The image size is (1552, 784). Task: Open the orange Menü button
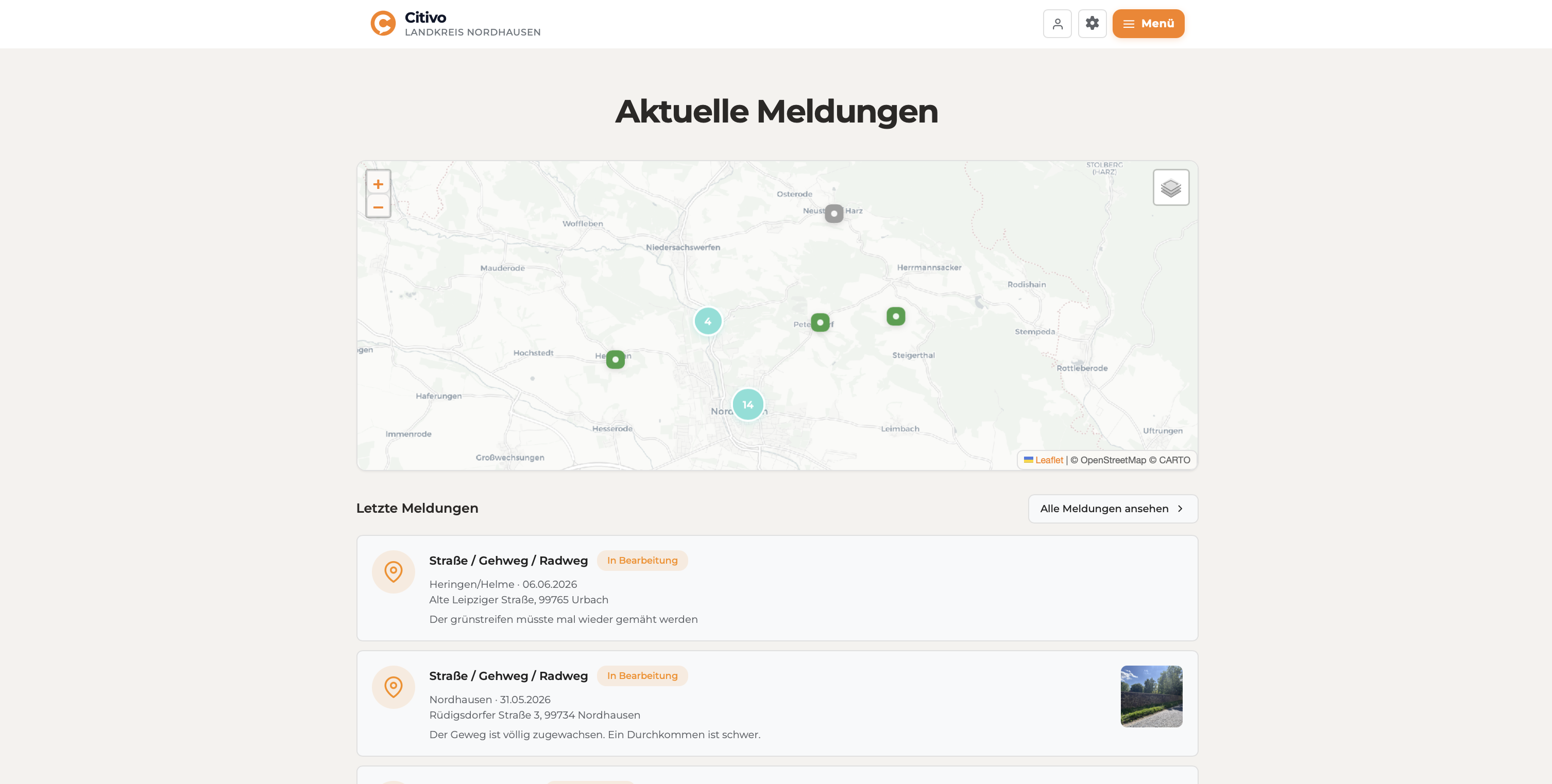[x=1148, y=24]
